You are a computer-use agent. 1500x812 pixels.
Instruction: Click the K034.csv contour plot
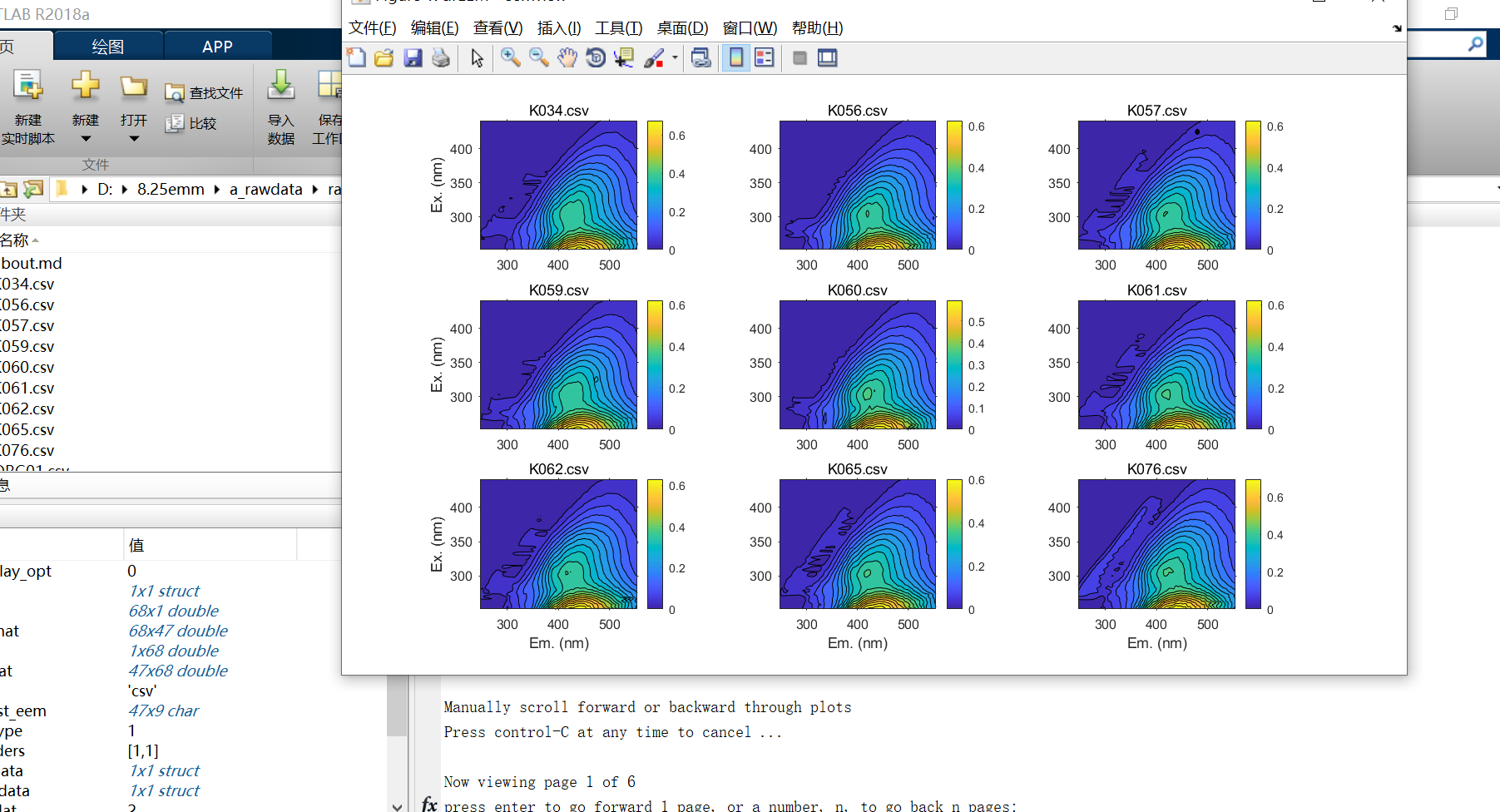[558, 185]
